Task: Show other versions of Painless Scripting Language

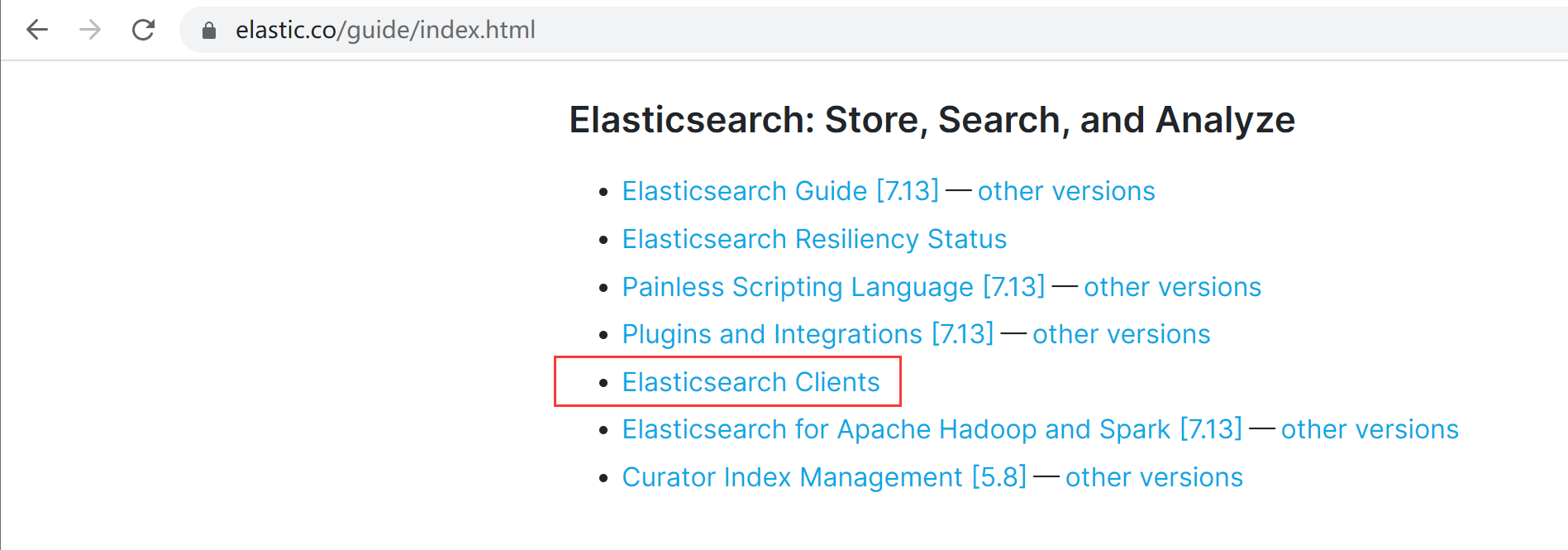Action: click(x=1172, y=287)
